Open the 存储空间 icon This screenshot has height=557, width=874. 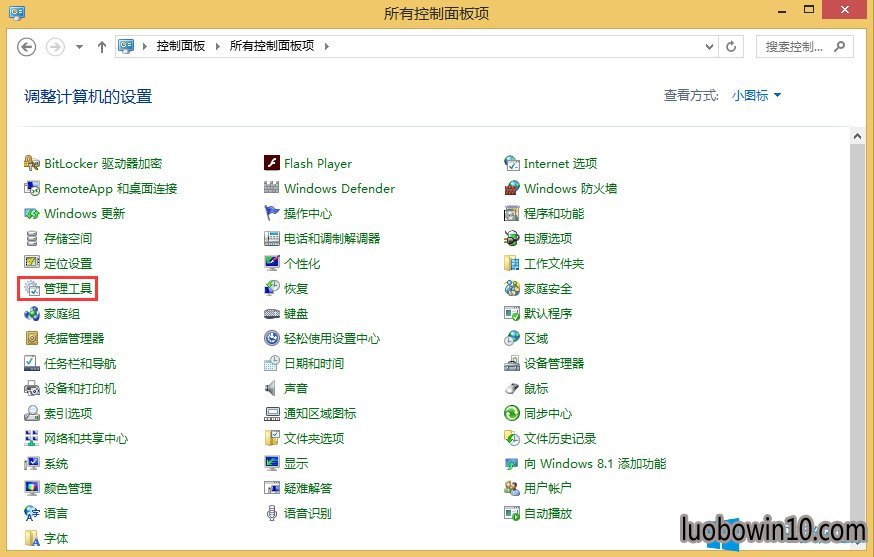(32, 239)
